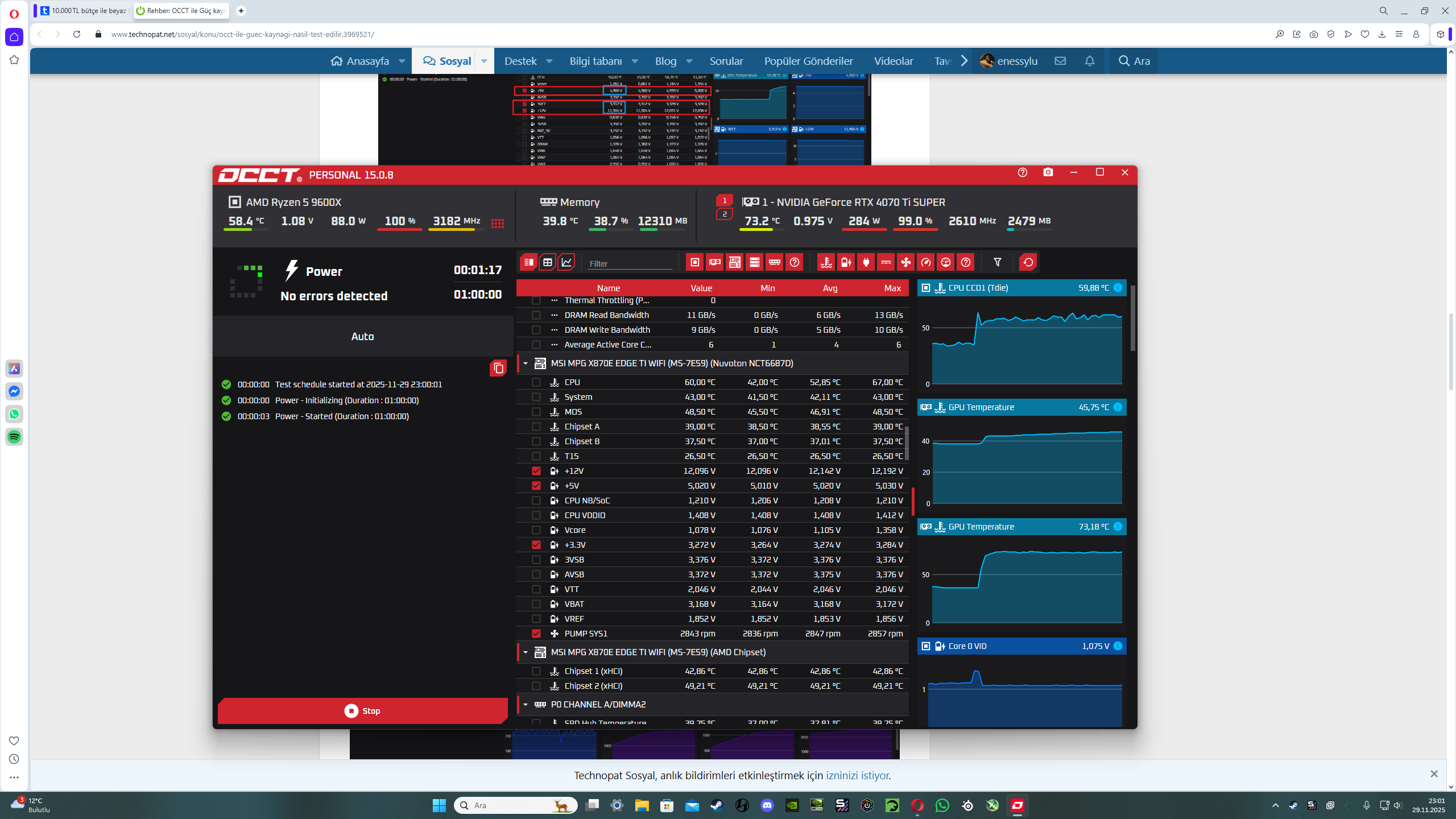Show more Technopat navigation items with chevron
1456x819 pixels.
click(x=964, y=61)
